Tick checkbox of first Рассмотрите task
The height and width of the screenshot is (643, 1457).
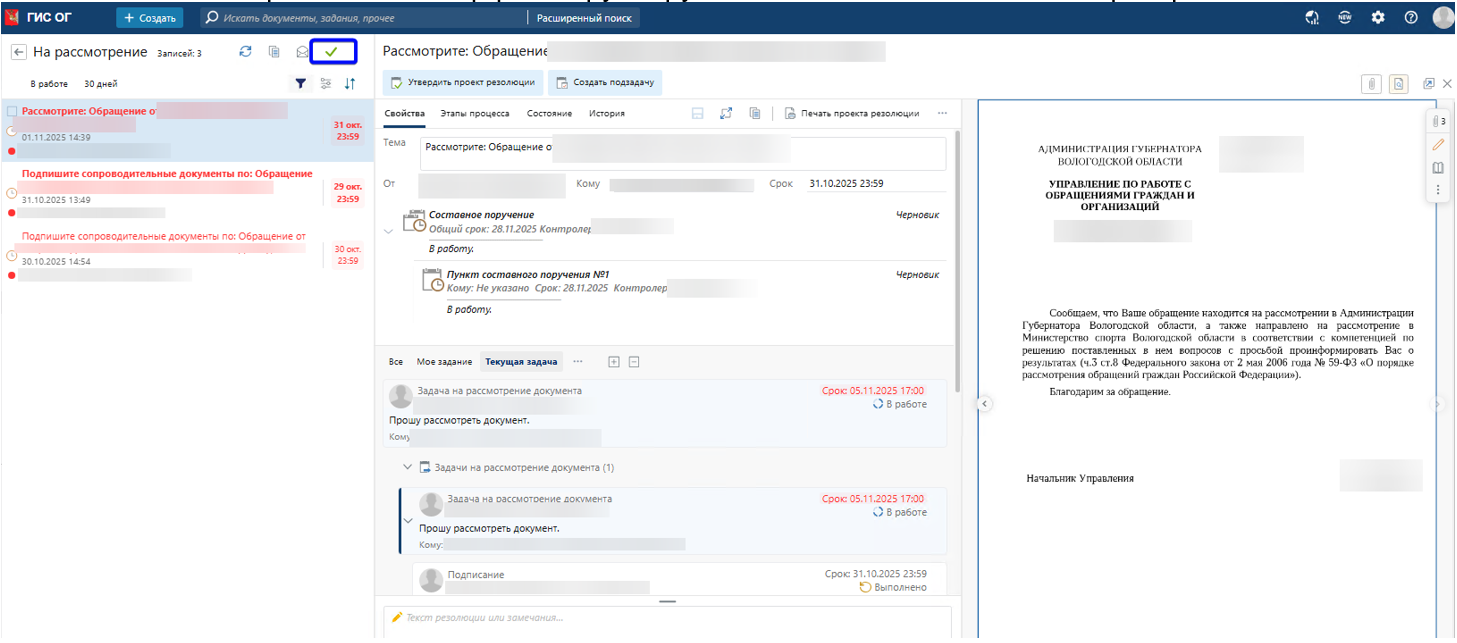click(12, 111)
